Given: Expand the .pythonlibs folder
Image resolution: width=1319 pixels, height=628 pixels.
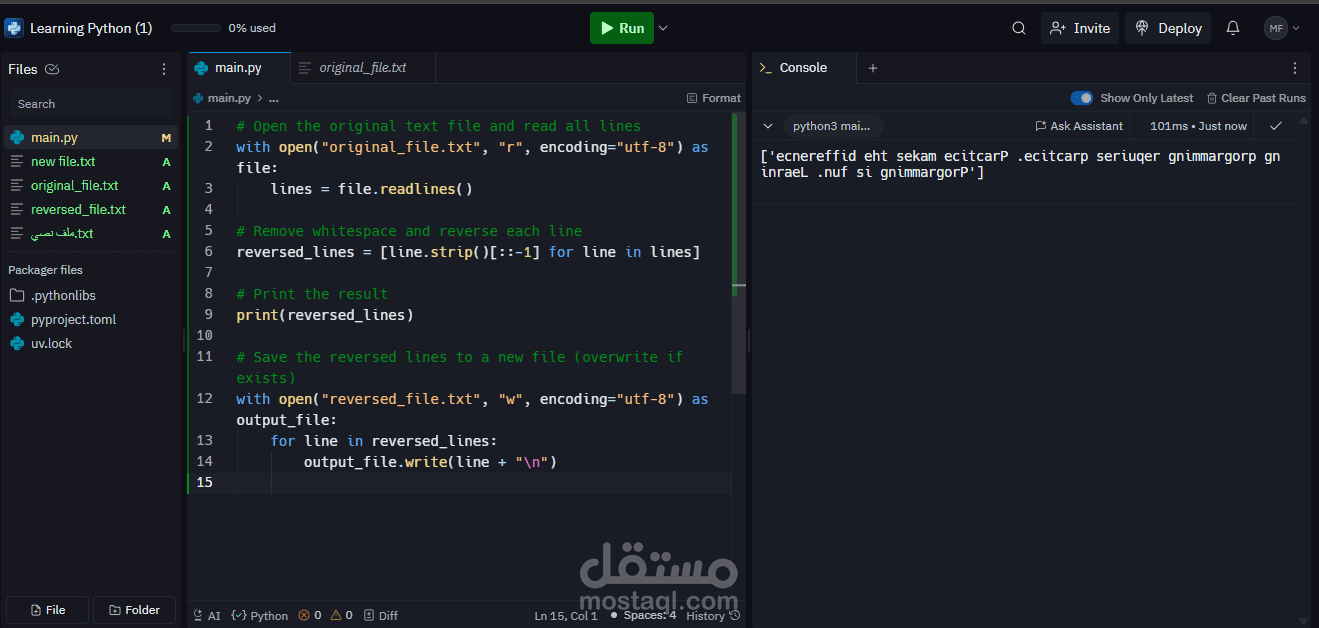Looking at the screenshot, I should point(90,295).
